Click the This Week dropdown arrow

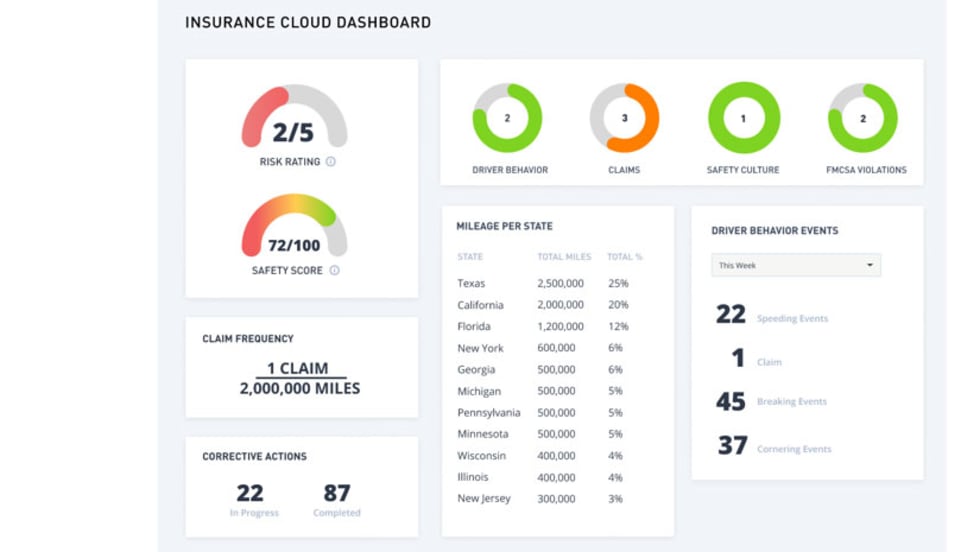pyautogui.click(x=869, y=265)
